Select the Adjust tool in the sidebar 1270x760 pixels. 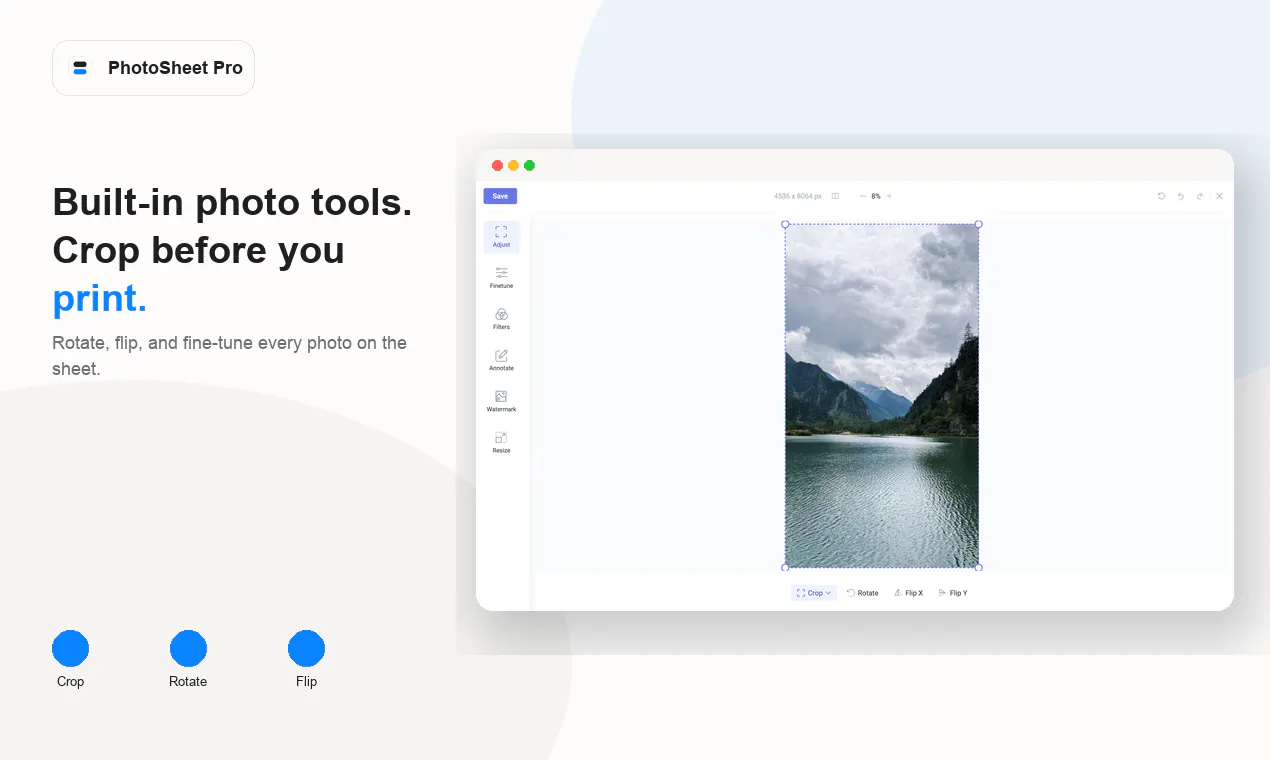pos(501,237)
